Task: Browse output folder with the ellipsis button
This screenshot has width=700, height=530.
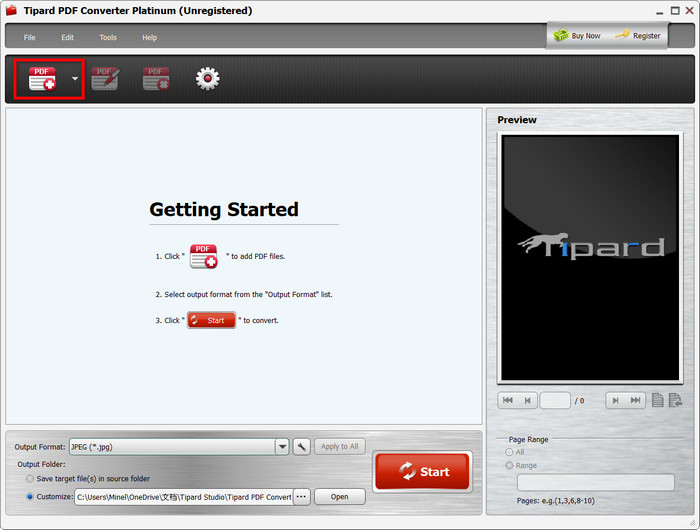Action: click(x=302, y=497)
